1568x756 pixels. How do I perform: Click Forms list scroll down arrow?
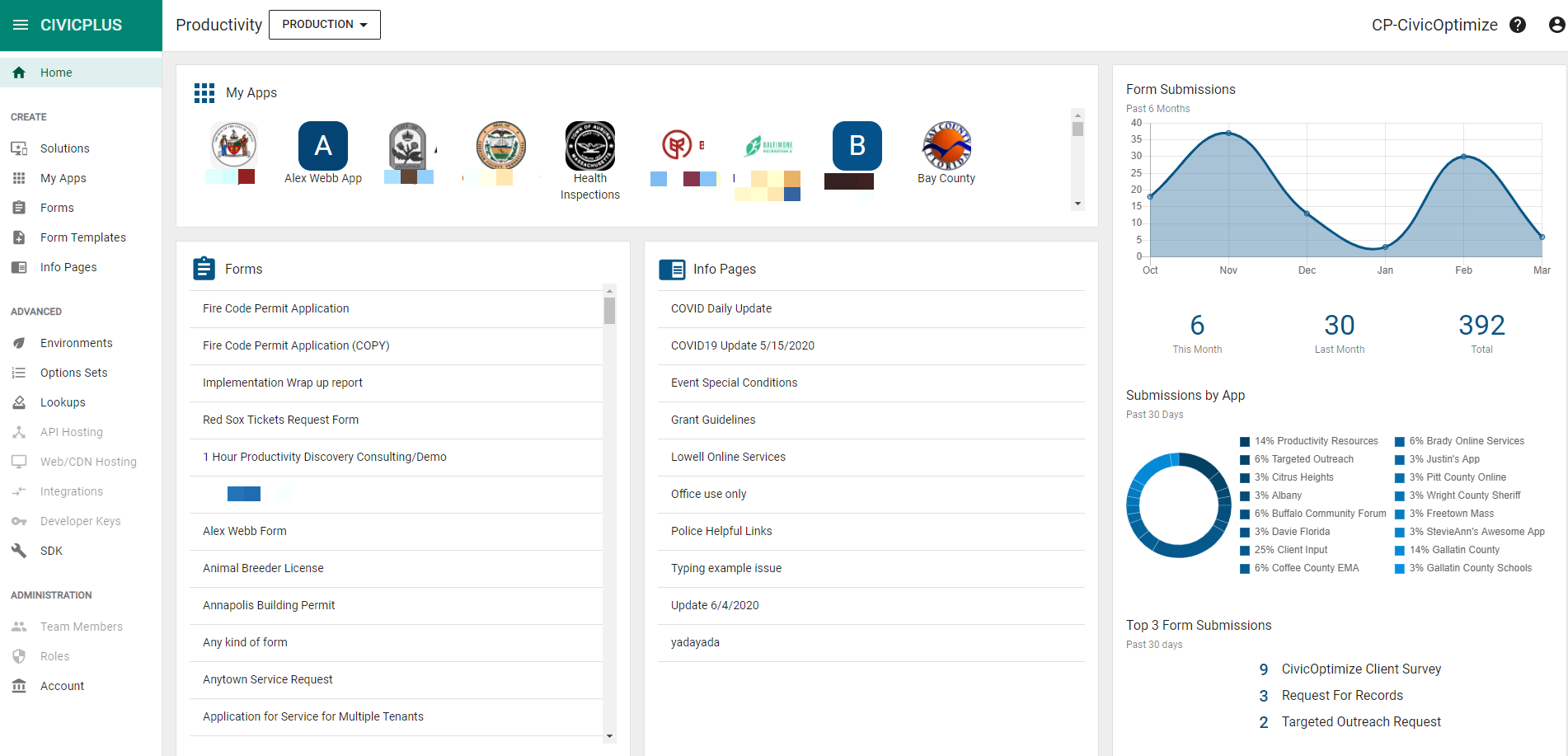(x=609, y=736)
